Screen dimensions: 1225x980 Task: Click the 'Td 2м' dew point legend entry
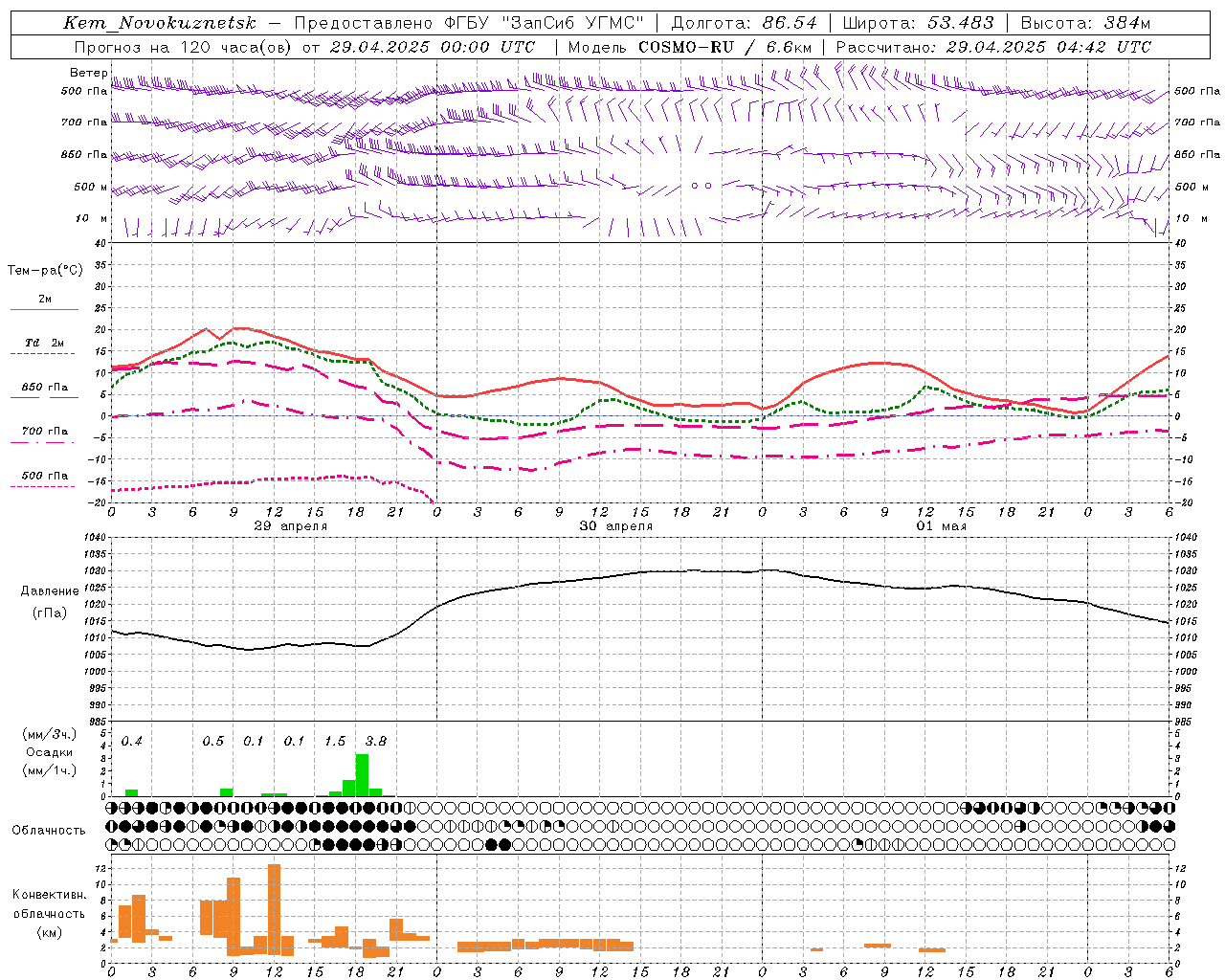point(44,343)
